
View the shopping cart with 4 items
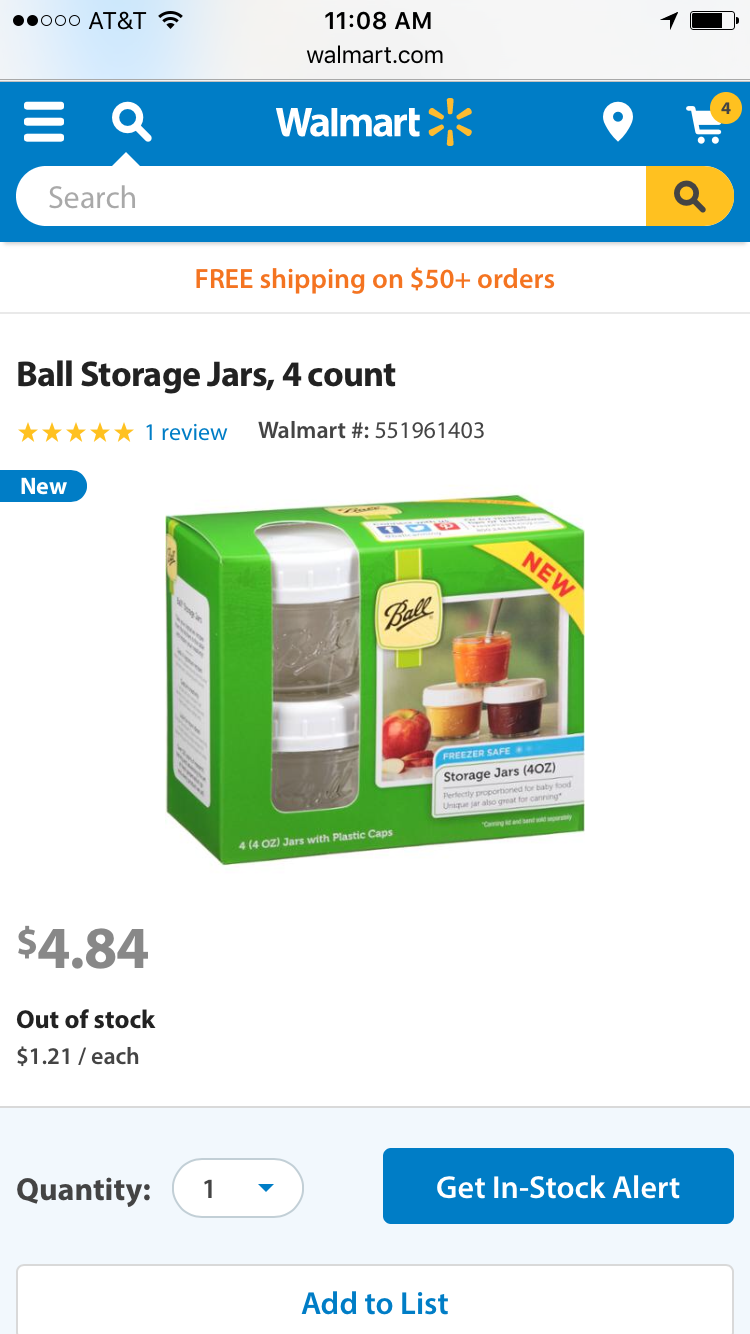point(710,121)
